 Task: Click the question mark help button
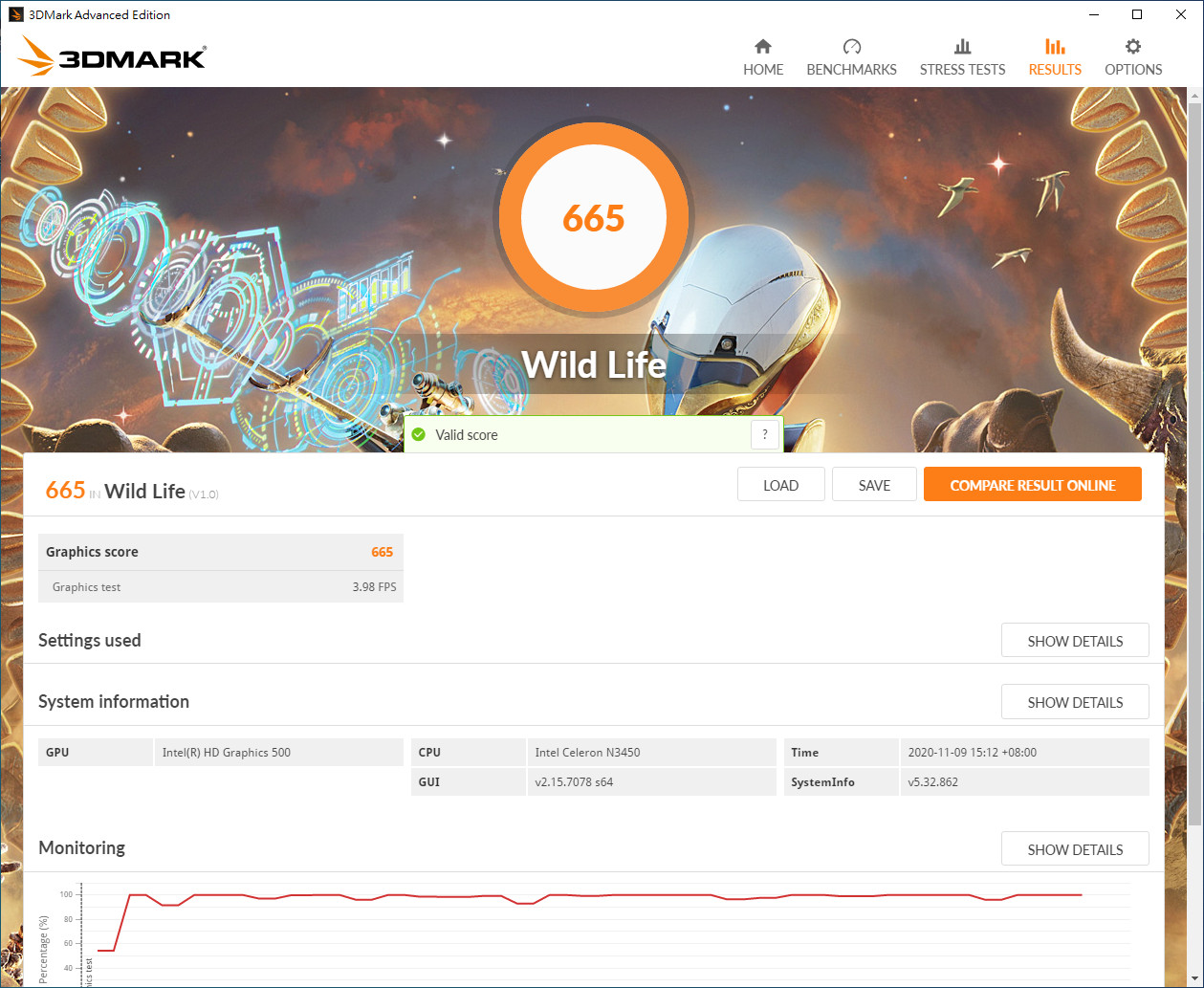pos(764,435)
